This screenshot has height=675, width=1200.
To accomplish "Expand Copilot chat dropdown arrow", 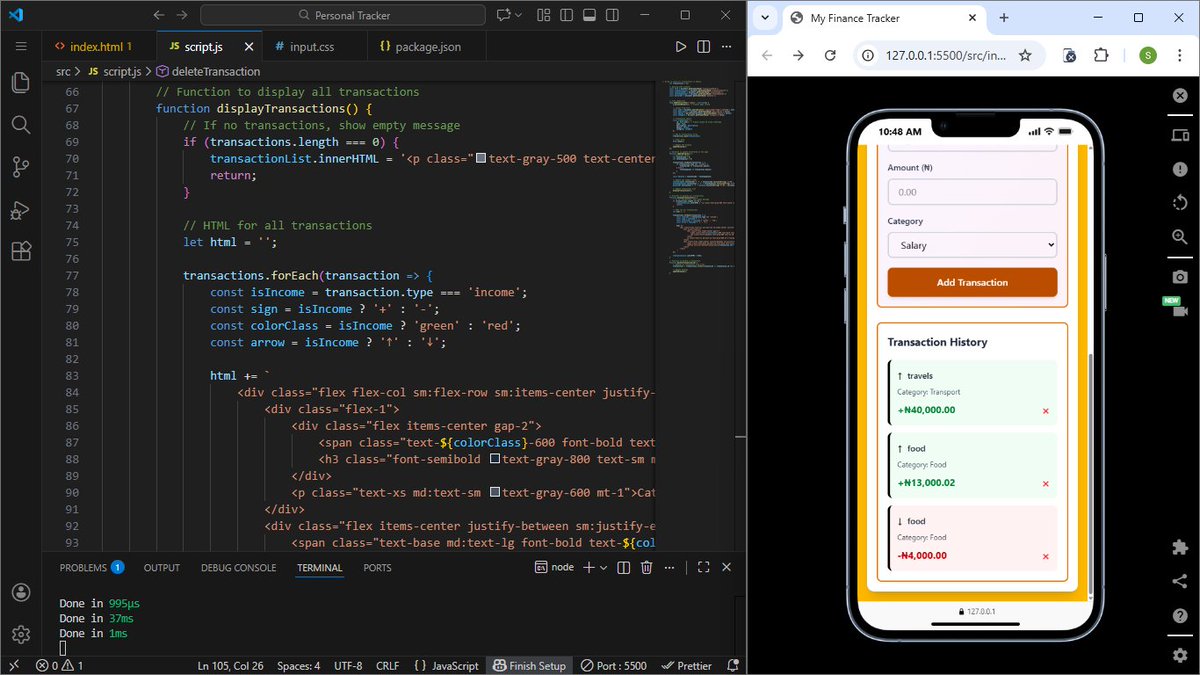I will pos(518,15).
